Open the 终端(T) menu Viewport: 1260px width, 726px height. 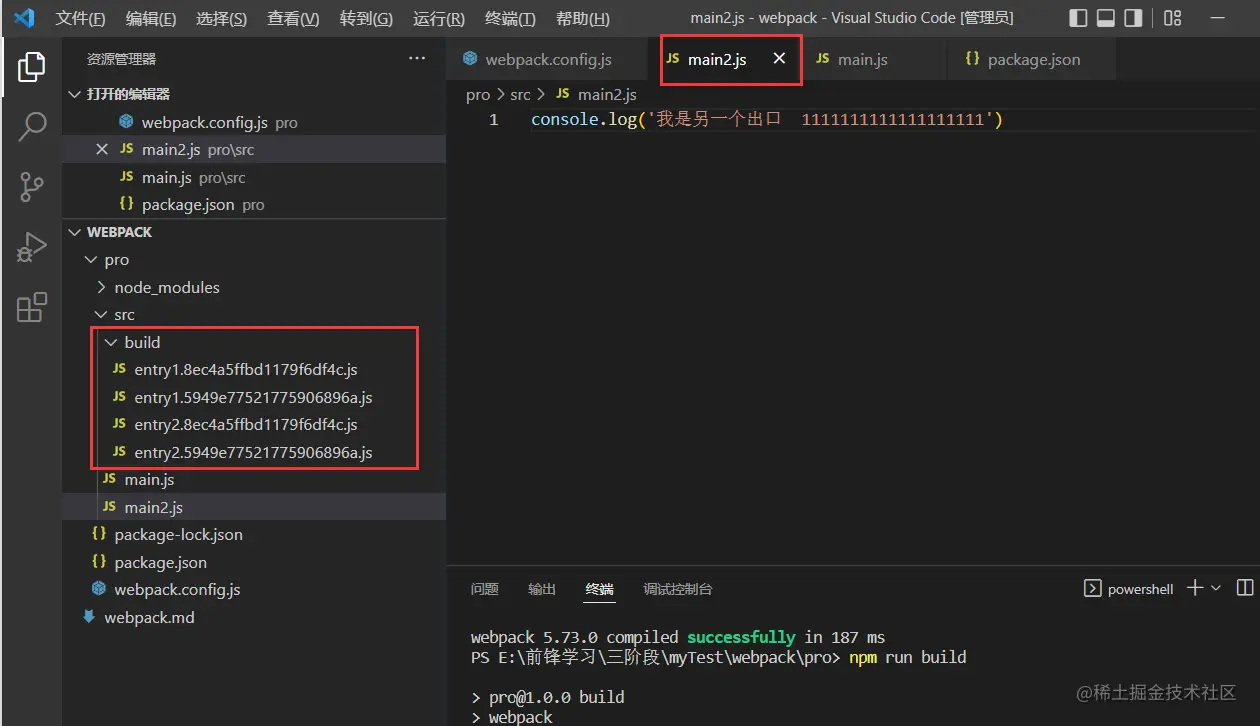click(x=510, y=19)
